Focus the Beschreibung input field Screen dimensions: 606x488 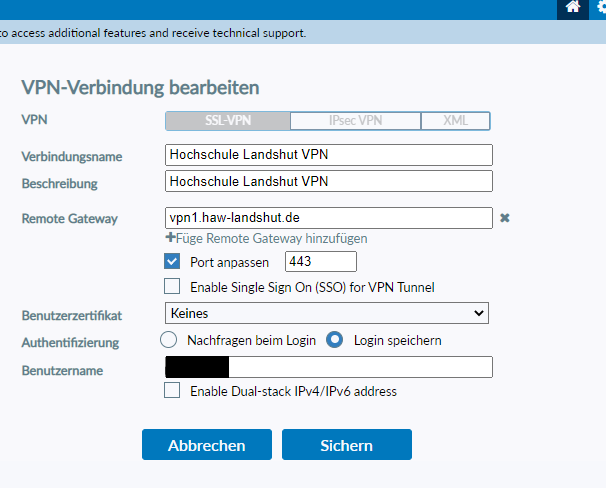tap(329, 181)
